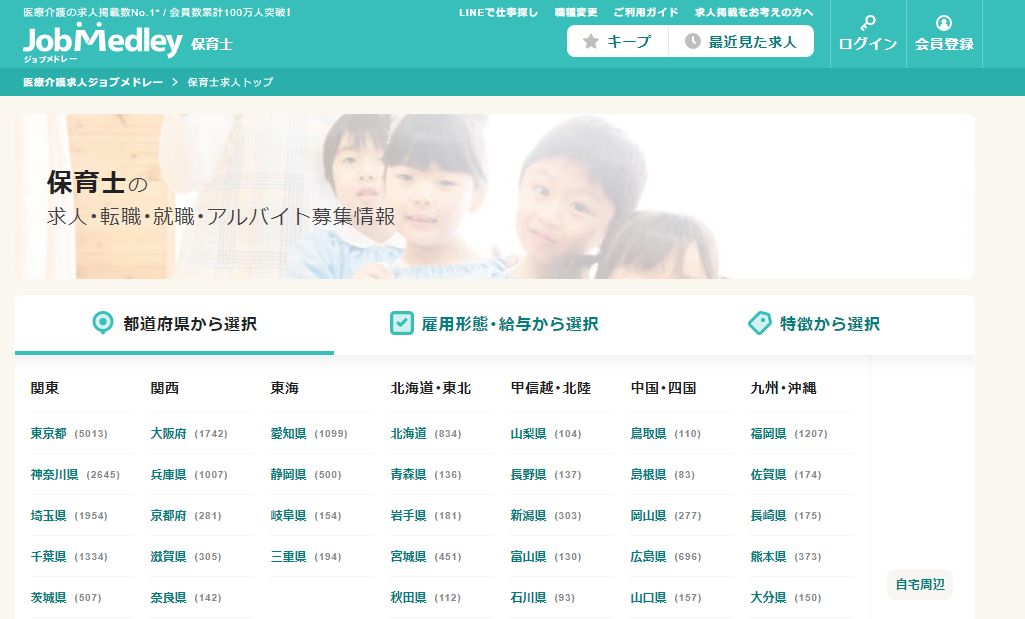This screenshot has height=619, width=1025.
Task: Choose 福岡県 in 九州・沖縄 column
Action: (x=769, y=434)
